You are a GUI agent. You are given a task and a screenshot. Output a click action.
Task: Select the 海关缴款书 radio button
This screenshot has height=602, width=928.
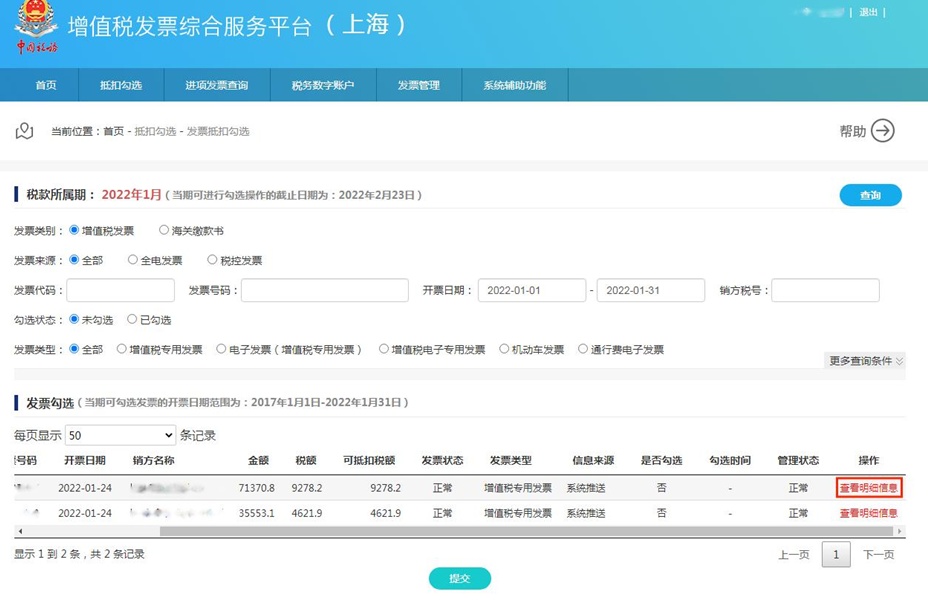[x=165, y=230]
